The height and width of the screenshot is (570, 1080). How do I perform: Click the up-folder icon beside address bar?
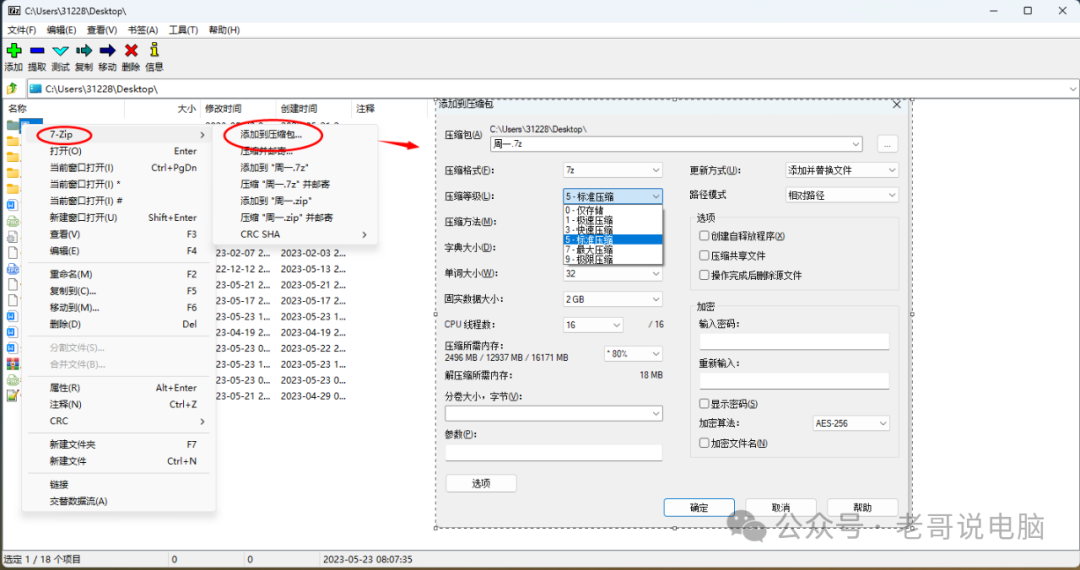12,89
